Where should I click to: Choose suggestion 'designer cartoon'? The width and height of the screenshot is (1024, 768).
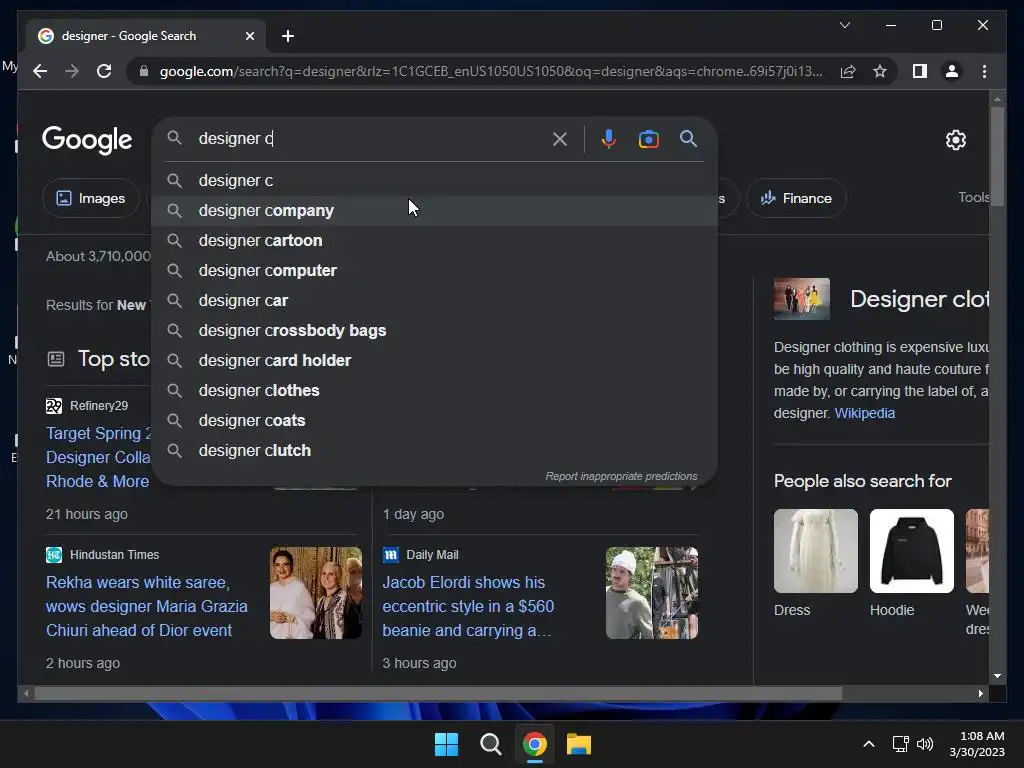click(434, 240)
